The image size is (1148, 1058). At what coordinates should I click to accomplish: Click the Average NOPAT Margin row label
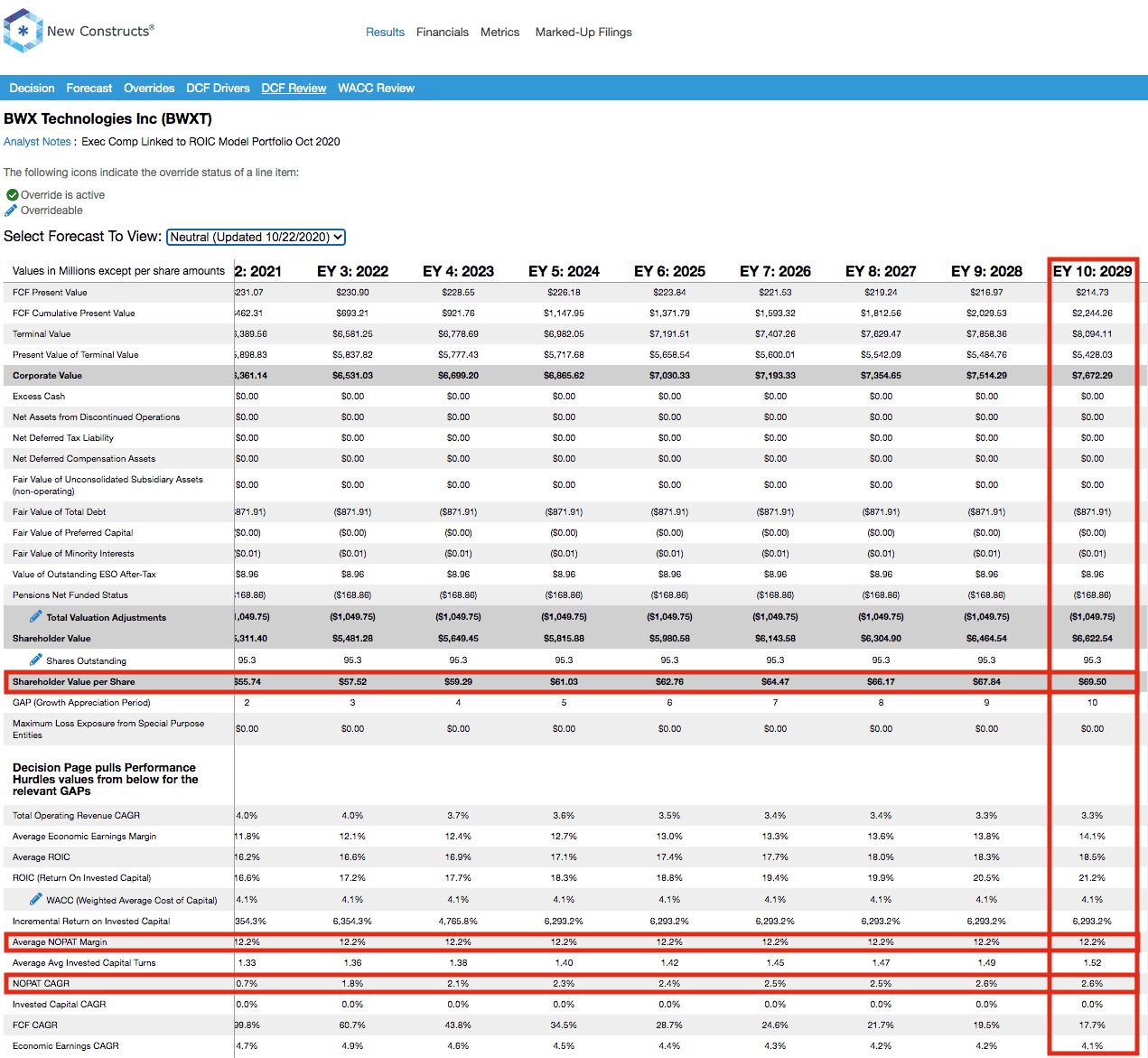(x=60, y=942)
